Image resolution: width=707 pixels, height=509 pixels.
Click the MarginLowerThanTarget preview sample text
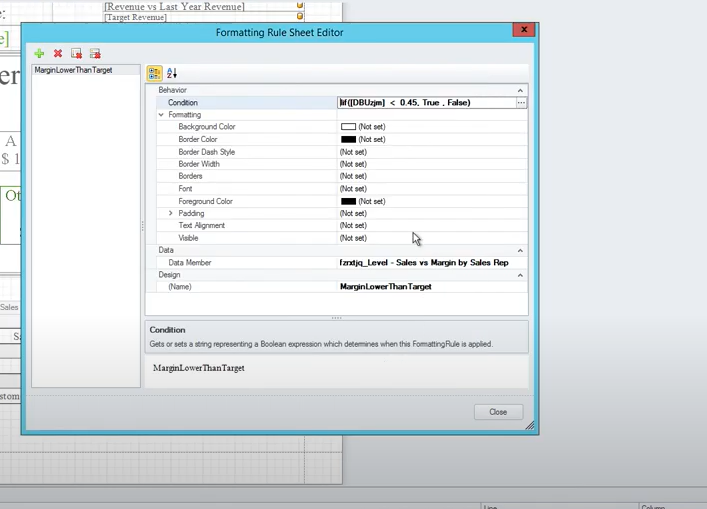[x=199, y=368]
